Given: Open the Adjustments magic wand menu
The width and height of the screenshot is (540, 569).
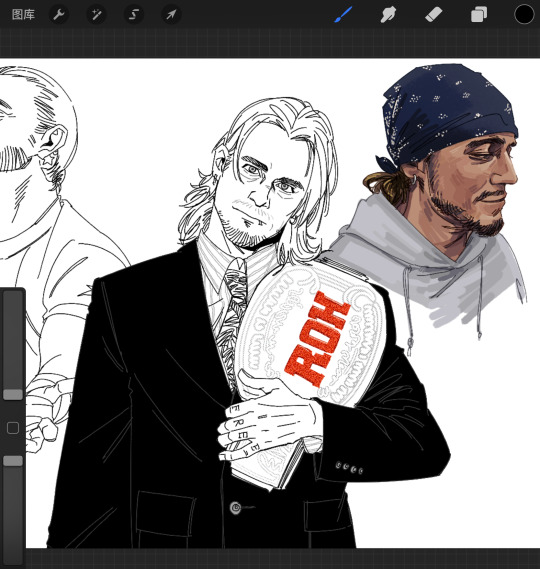Looking at the screenshot, I should (x=96, y=15).
